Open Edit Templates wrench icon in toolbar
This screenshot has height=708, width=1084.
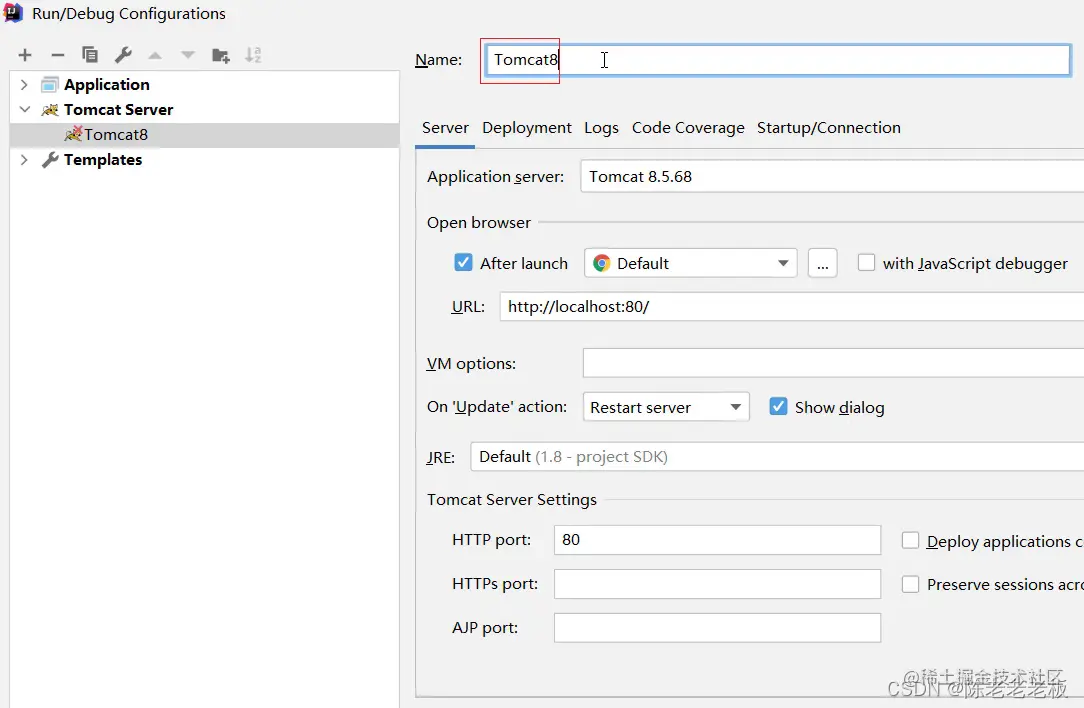(123, 55)
